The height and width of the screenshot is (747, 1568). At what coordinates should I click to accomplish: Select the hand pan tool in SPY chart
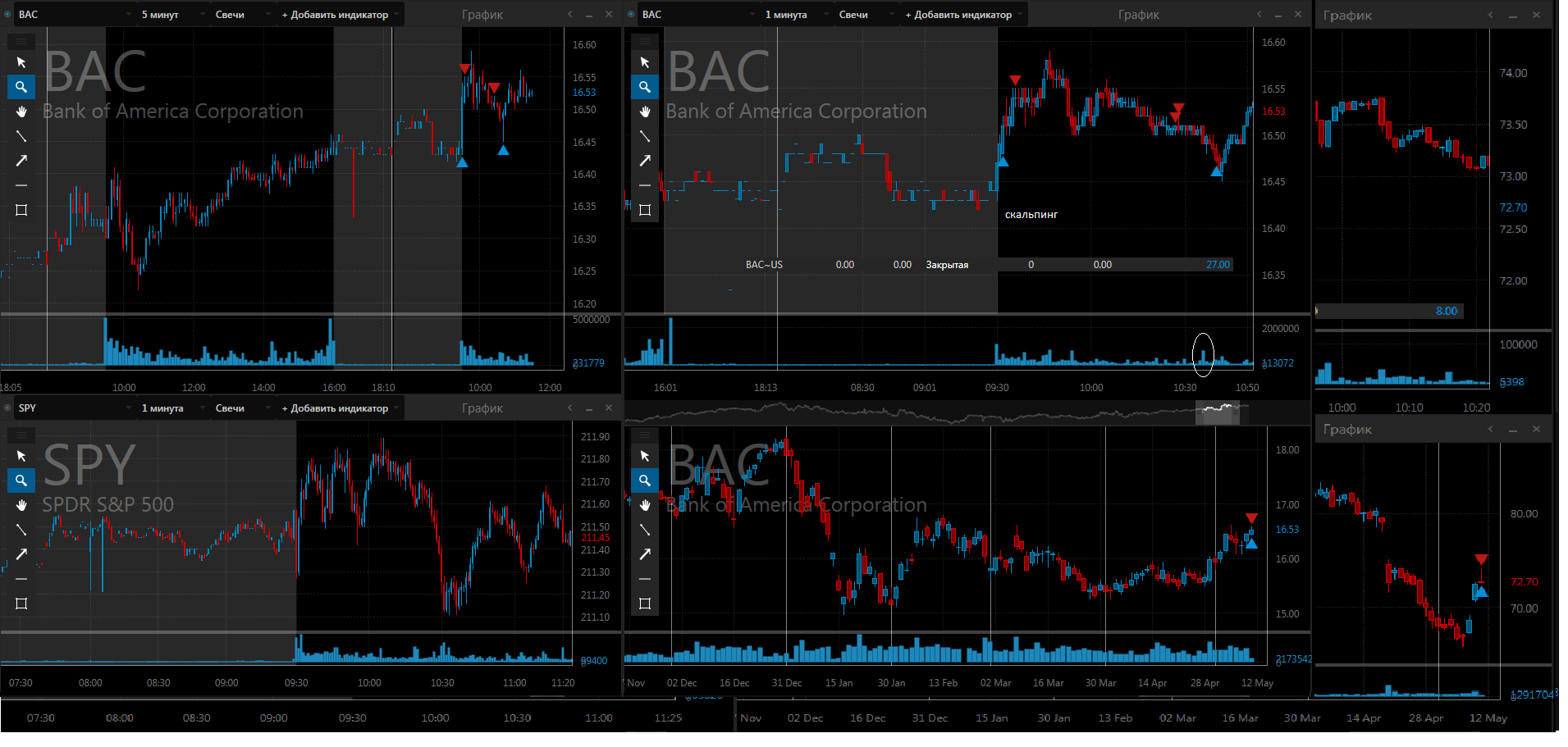(21, 505)
